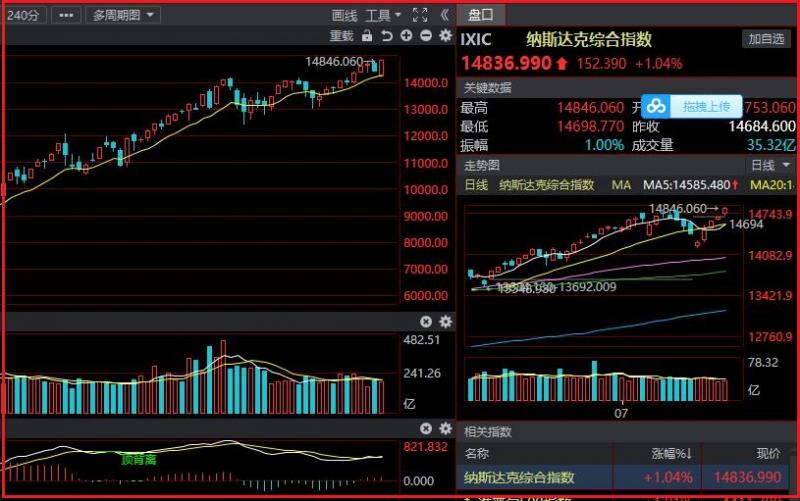The image size is (800, 501).
Task: Click the 关键数据 section header
Action: [x=488, y=88]
